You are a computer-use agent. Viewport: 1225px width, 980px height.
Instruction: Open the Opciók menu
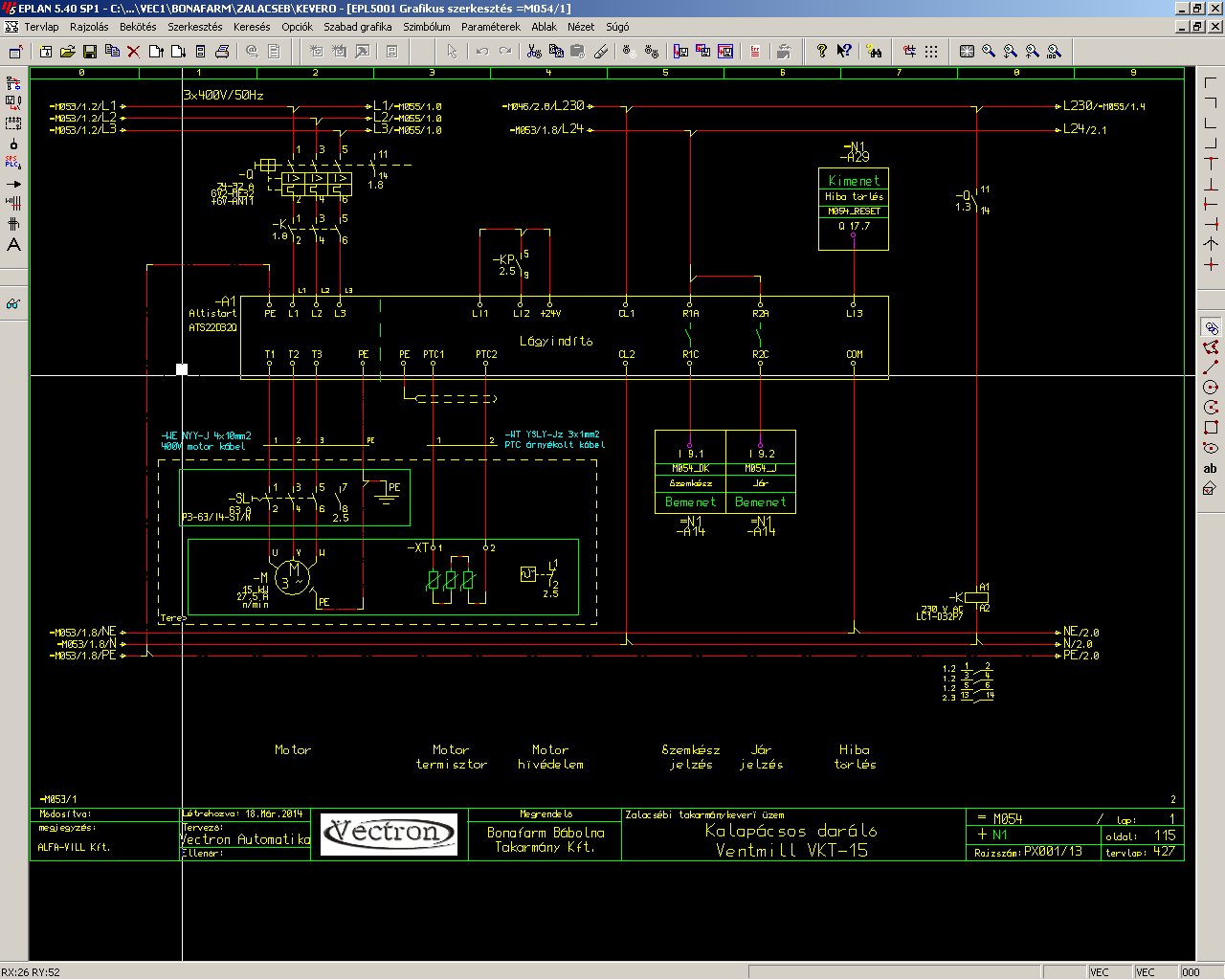pyautogui.click(x=297, y=27)
